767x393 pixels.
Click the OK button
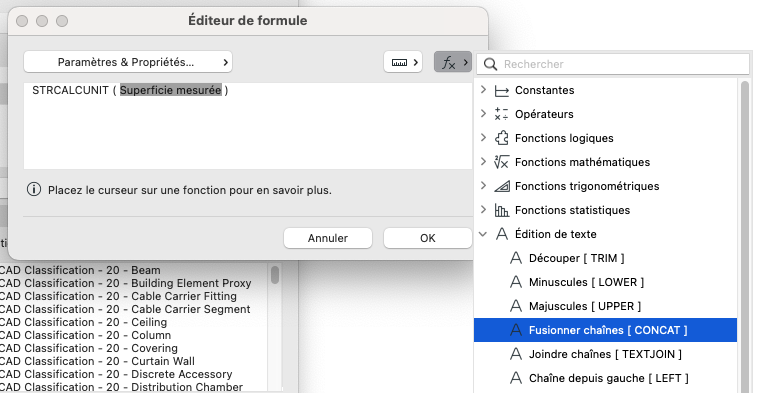coord(428,238)
